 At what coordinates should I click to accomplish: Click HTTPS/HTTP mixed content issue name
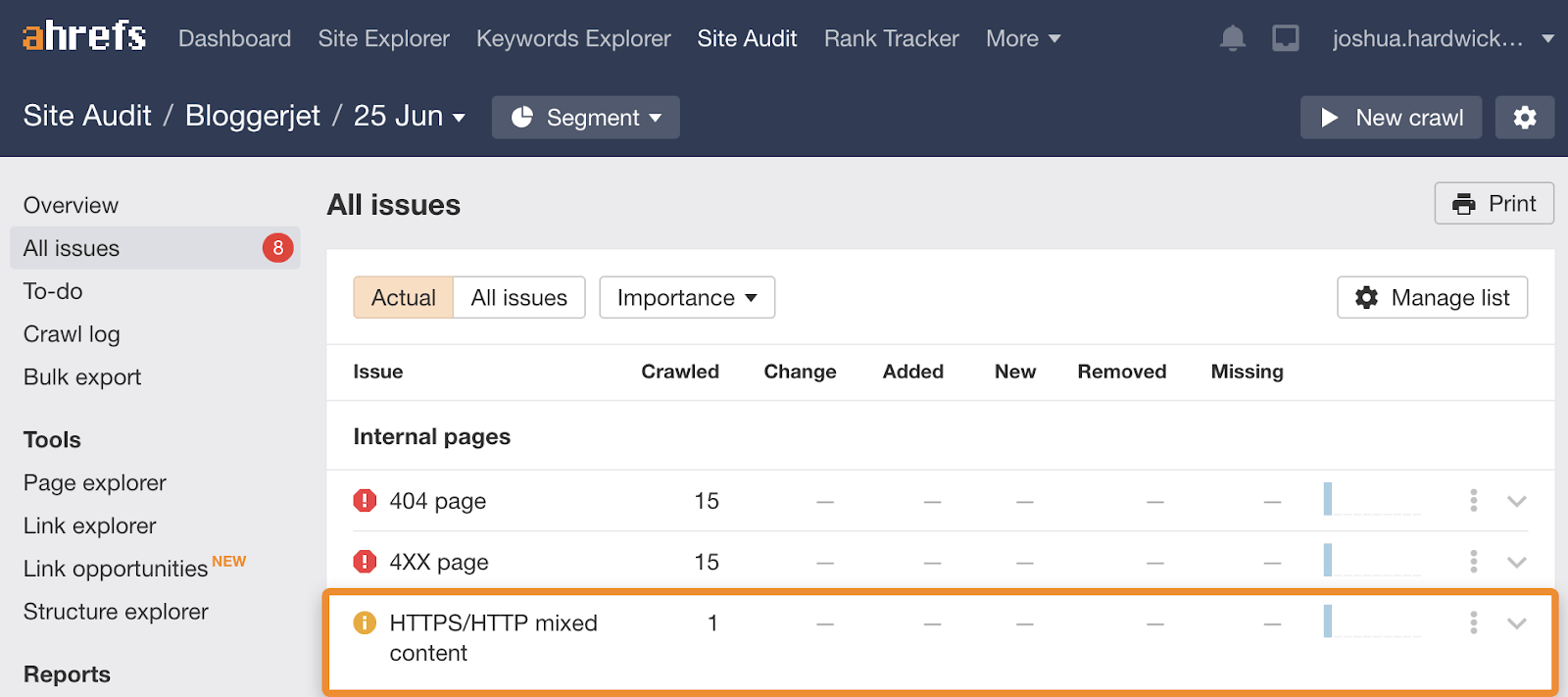(493, 637)
